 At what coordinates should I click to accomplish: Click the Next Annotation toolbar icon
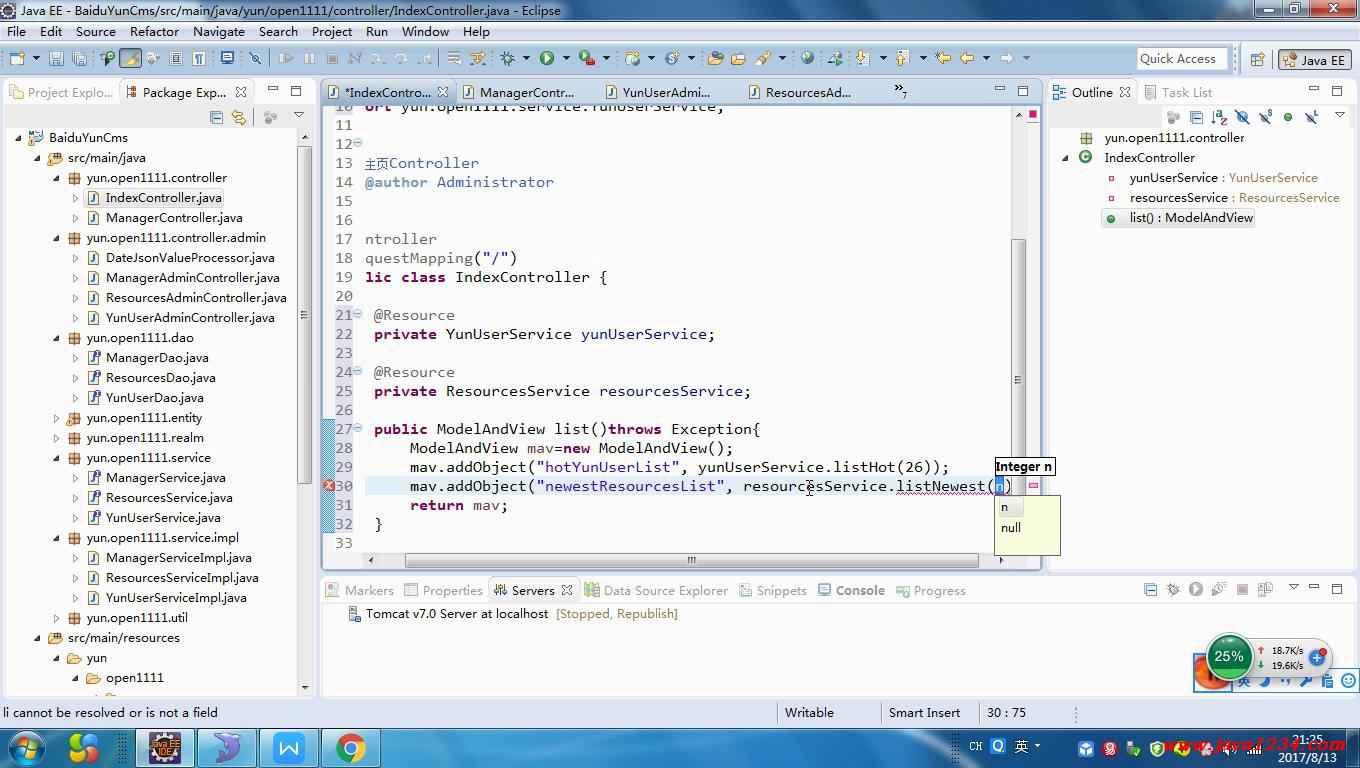(x=862, y=58)
